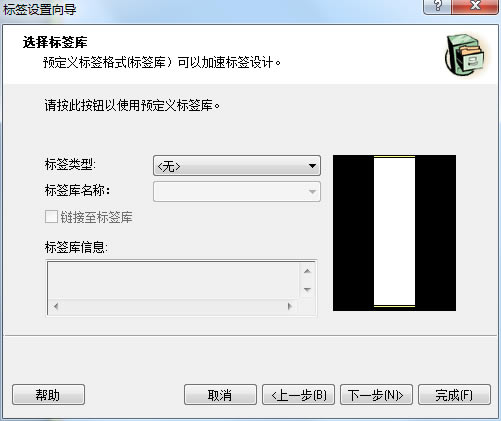This screenshot has width=501, height=421.
Task: Click down arrow of 标签库信息 scrollbar
Action: point(307,289)
